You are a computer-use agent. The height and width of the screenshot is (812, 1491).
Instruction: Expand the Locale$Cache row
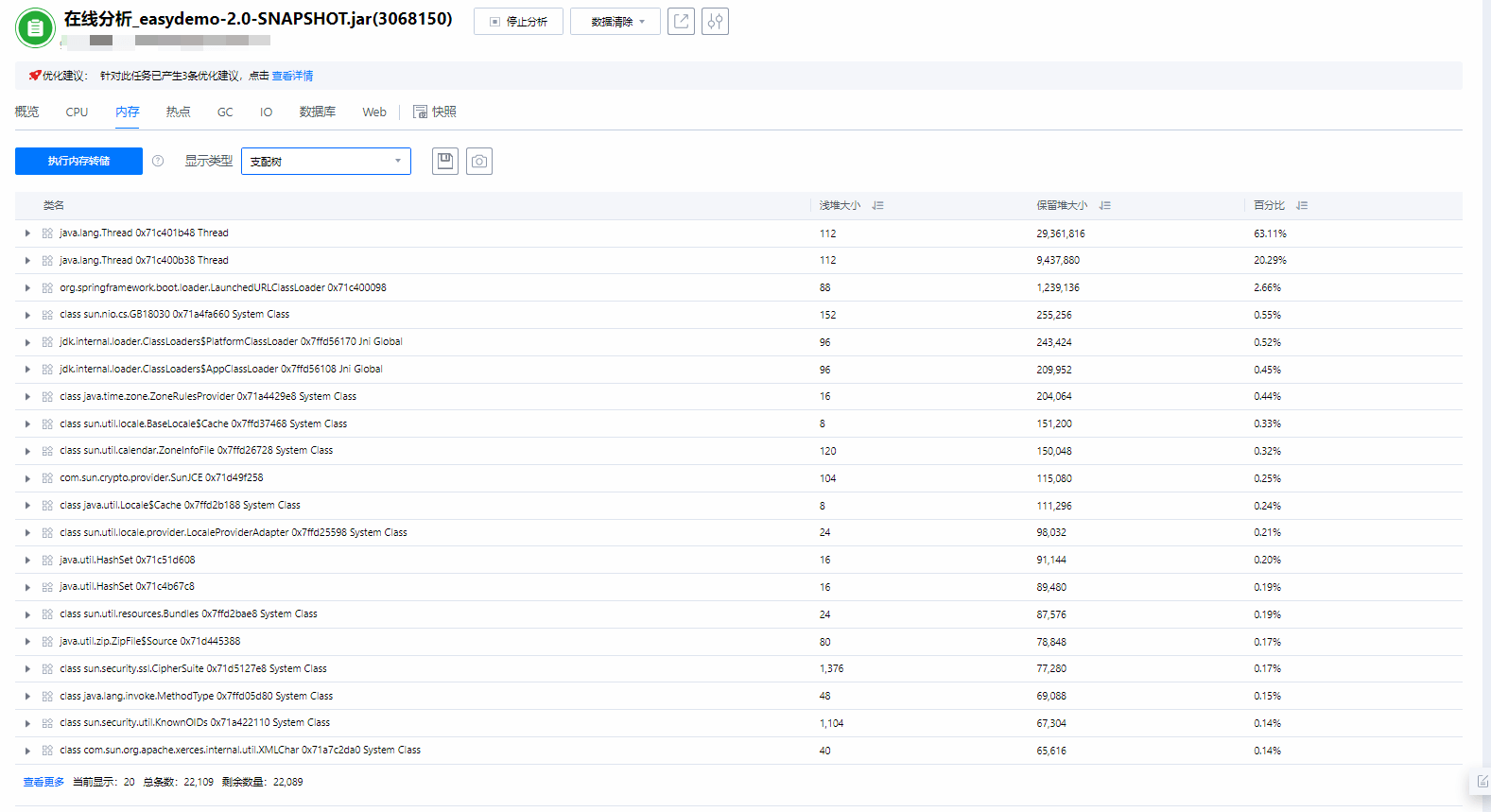click(27, 506)
